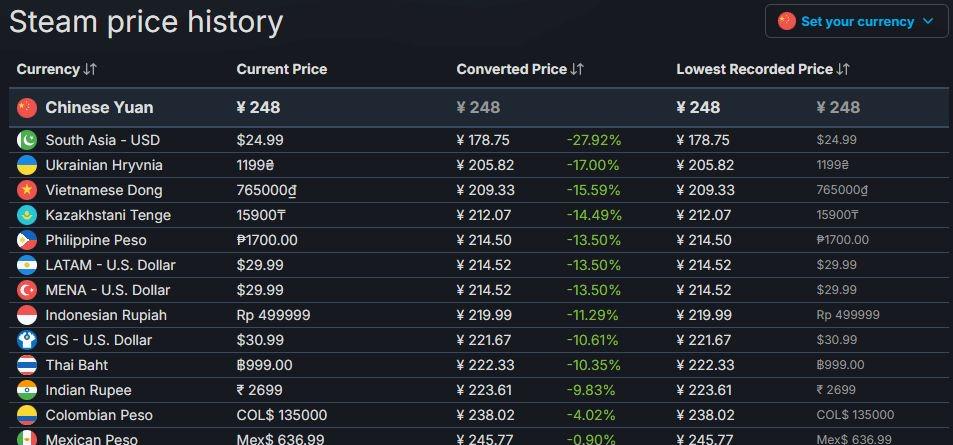Image resolution: width=953 pixels, height=445 pixels.
Task: Sort by Converted Price arrows icon
Action: click(577, 69)
